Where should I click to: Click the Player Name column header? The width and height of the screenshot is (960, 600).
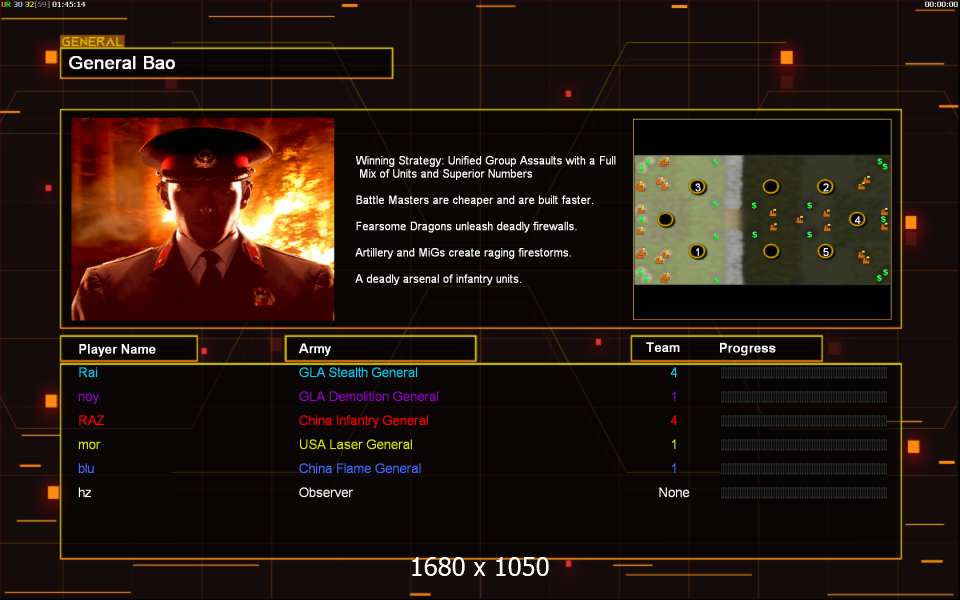click(x=129, y=349)
